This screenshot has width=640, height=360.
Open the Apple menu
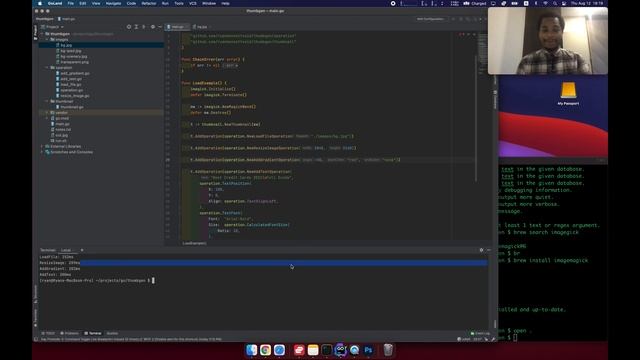tap(40, 3)
